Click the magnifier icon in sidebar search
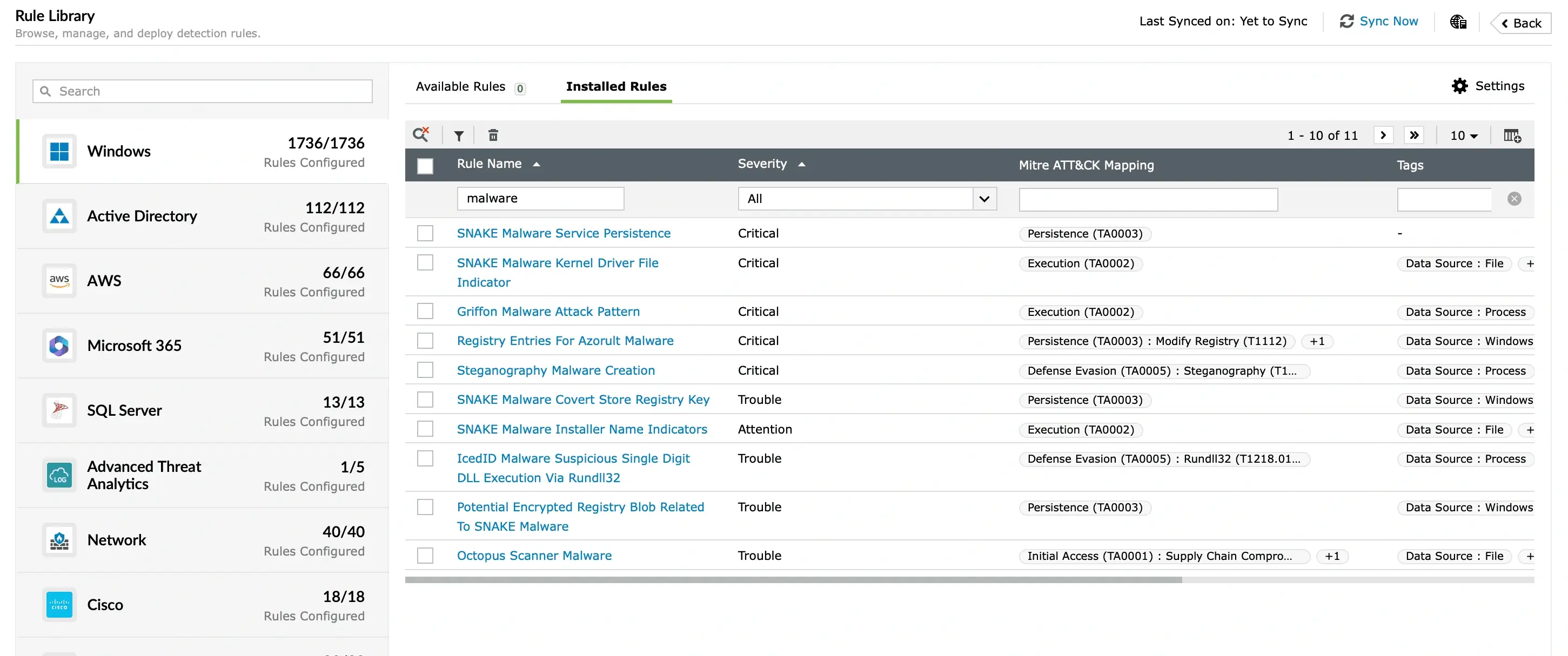The height and width of the screenshot is (656, 1568). pos(45,91)
